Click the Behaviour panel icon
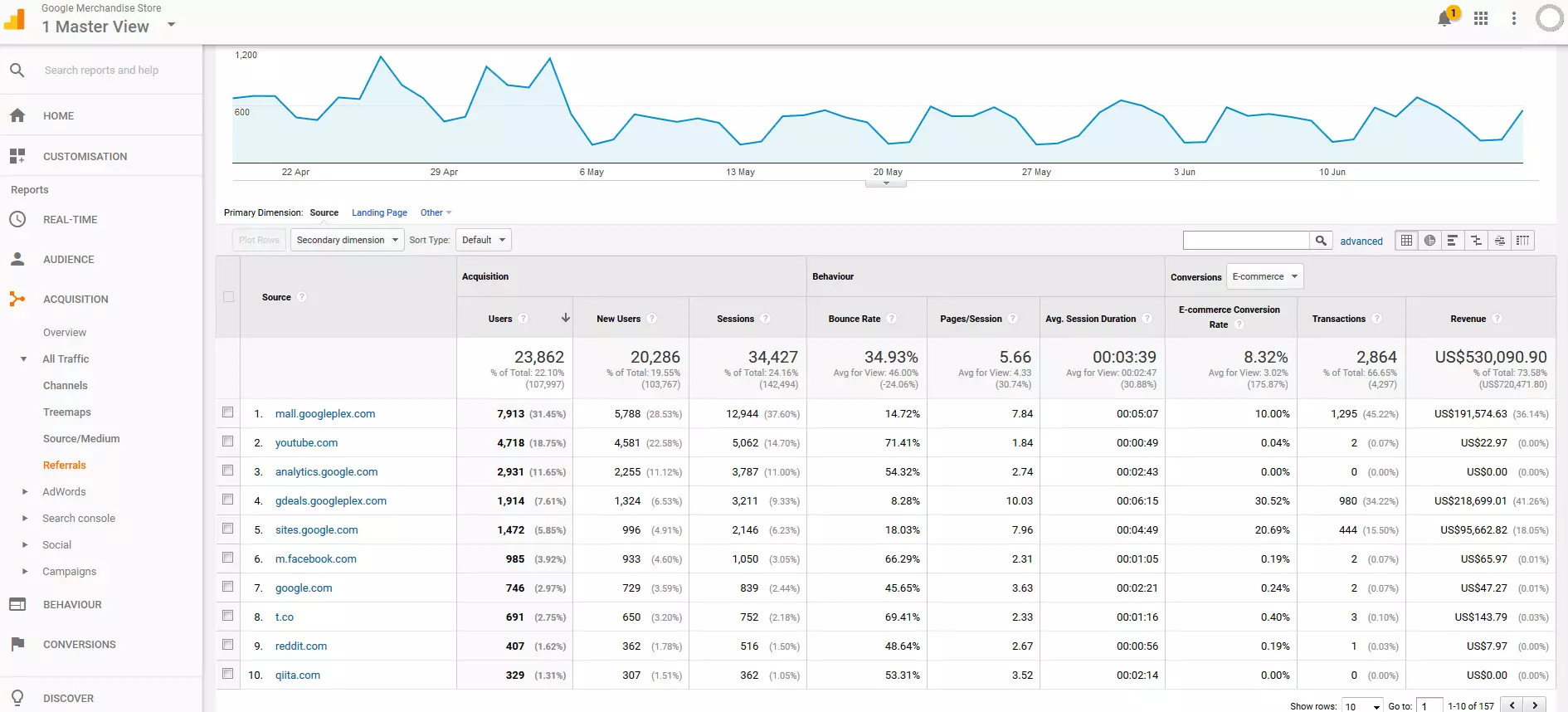Screen dimensions: 1568x712 click(x=17, y=604)
